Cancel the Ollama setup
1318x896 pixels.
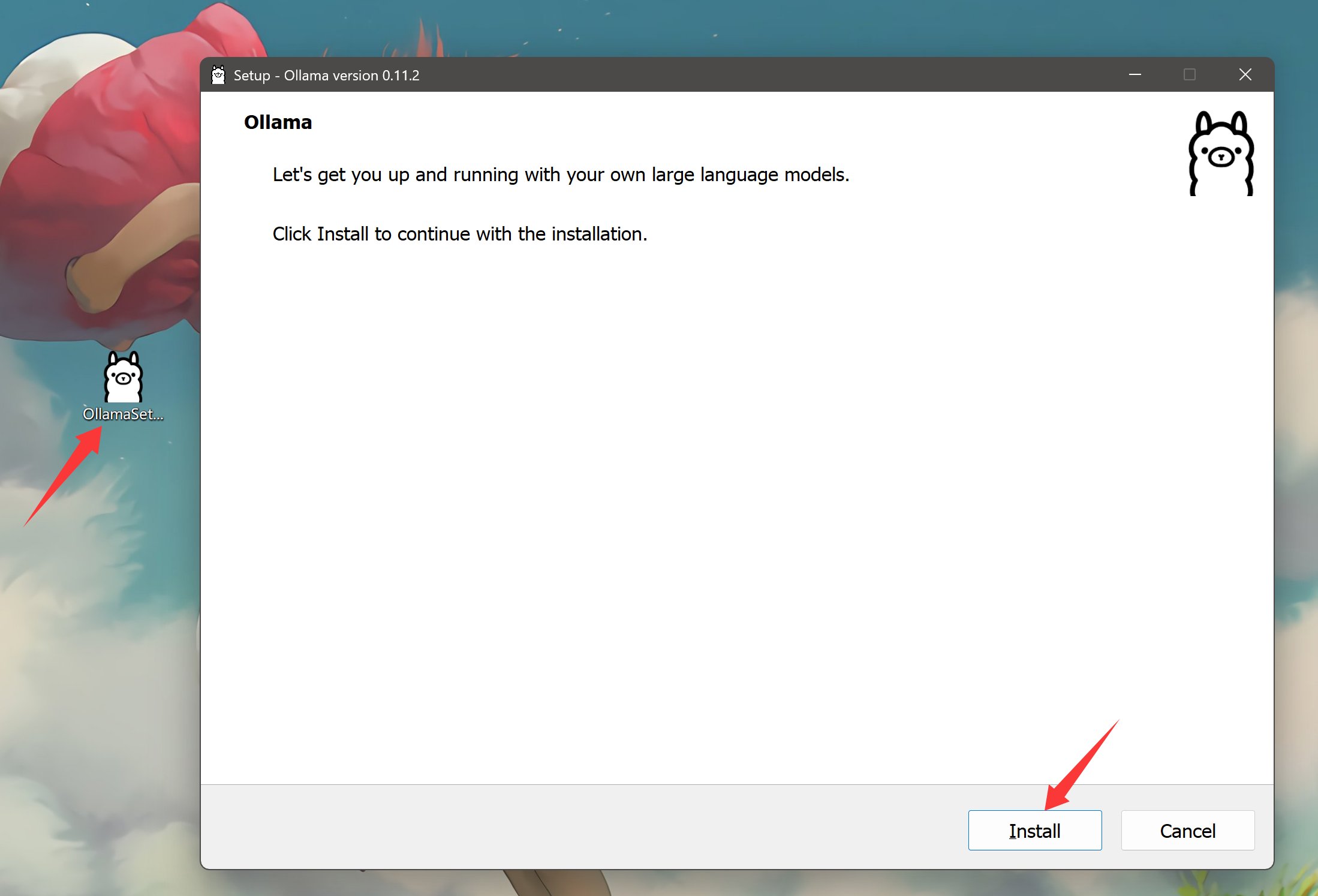coord(1187,830)
